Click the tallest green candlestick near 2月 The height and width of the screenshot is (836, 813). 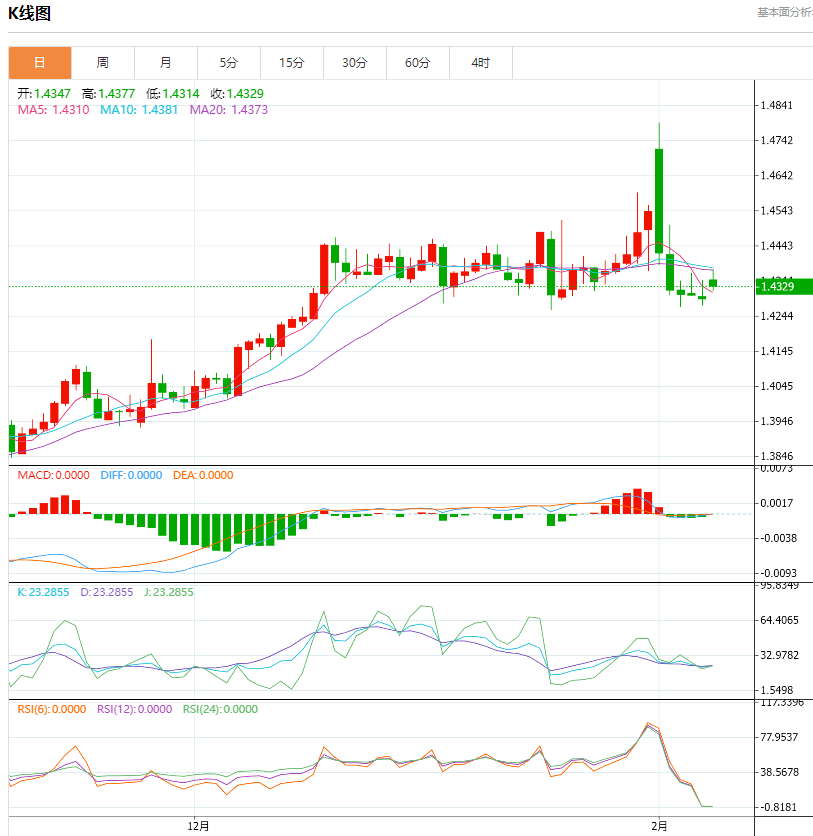point(659,201)
